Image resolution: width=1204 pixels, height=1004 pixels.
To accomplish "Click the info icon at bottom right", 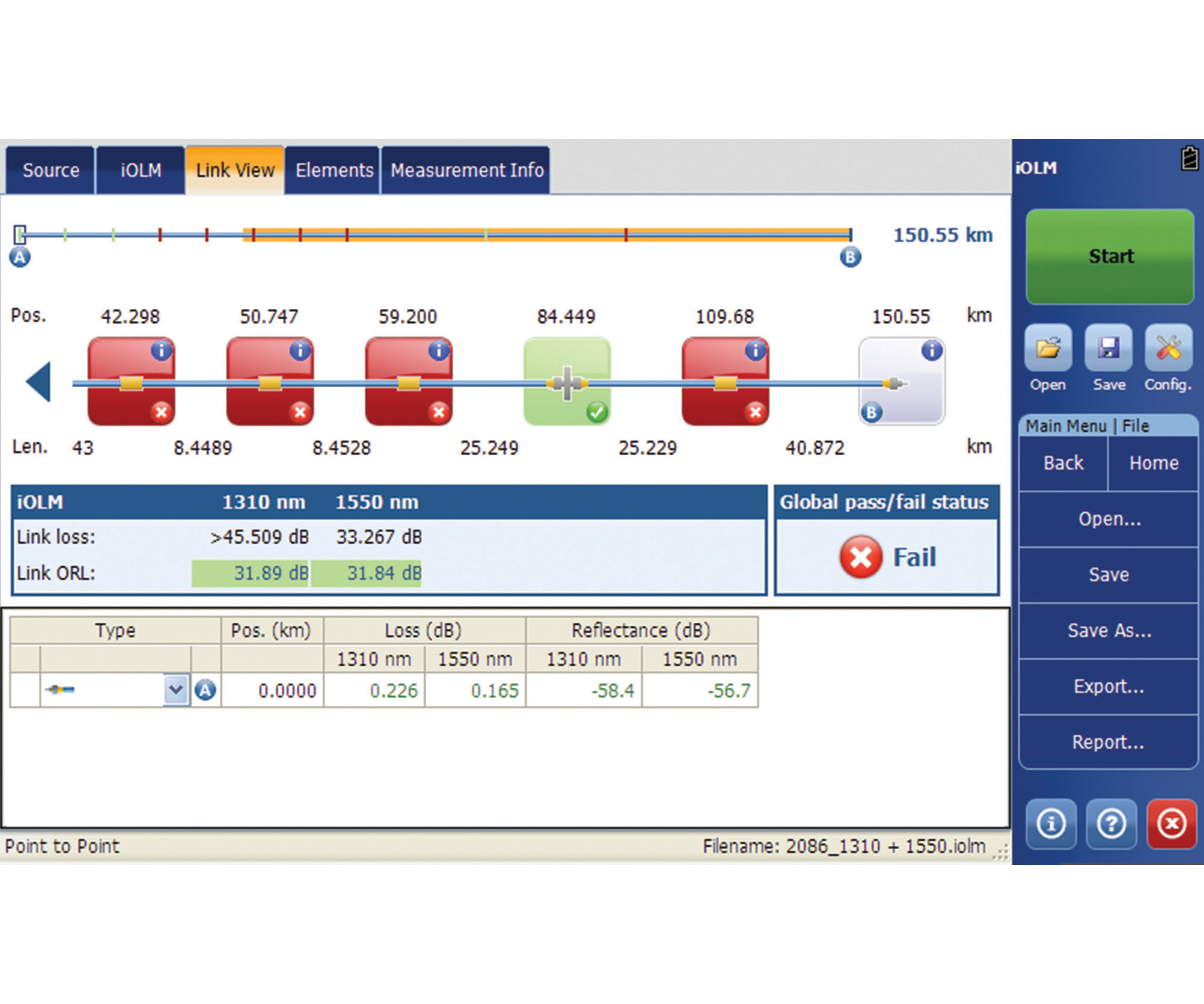I will (1051, 823).
